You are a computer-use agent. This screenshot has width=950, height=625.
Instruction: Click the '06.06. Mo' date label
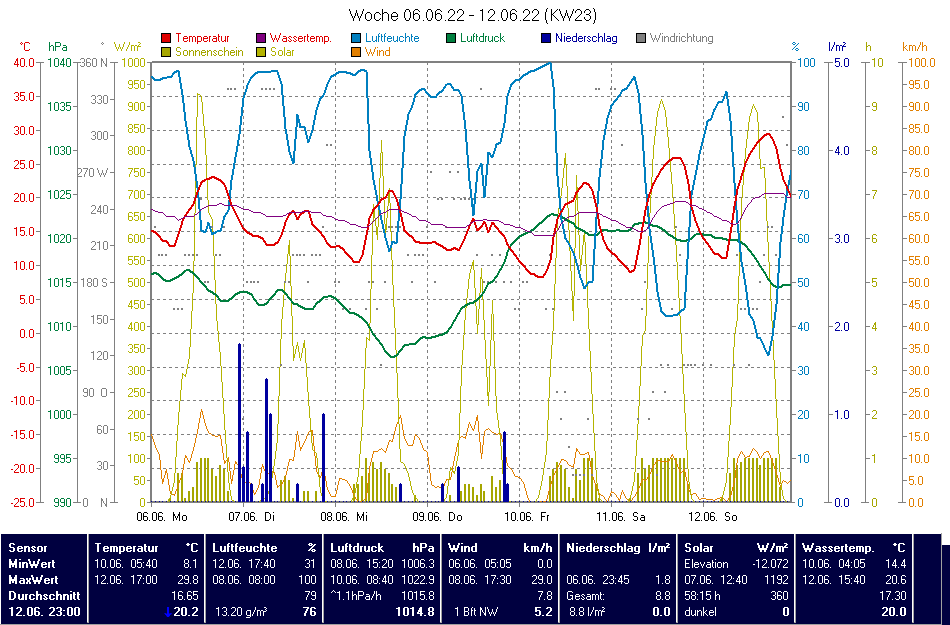pos(162,517)
